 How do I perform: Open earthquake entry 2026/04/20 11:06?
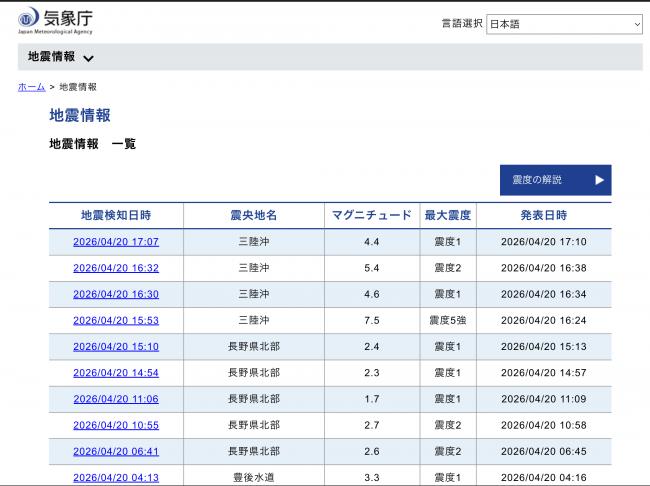coord(116,398)
